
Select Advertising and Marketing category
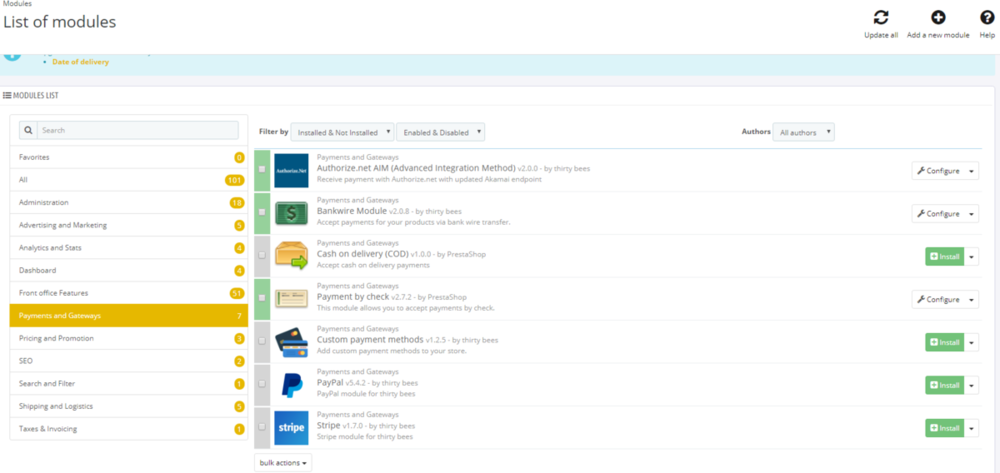point(129,225)
